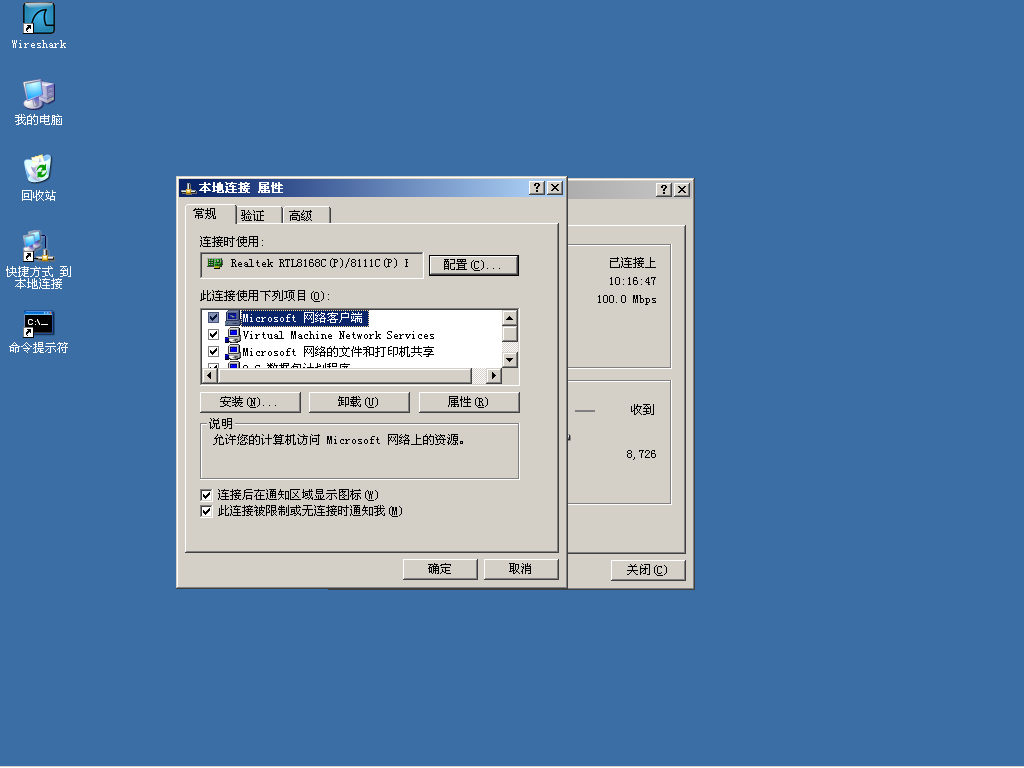Click the Realtek network adapter icon
The height and width of the screenshot is (768, 1024).
click(215, 263)
